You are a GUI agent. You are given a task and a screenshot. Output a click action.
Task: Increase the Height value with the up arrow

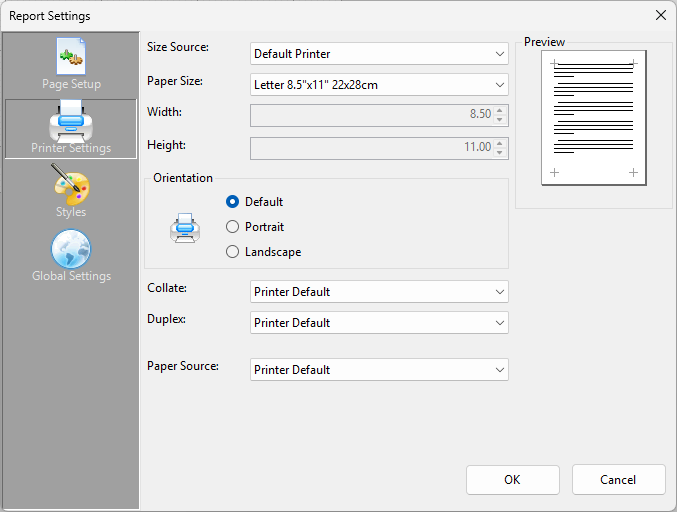[x=500, y=143]
